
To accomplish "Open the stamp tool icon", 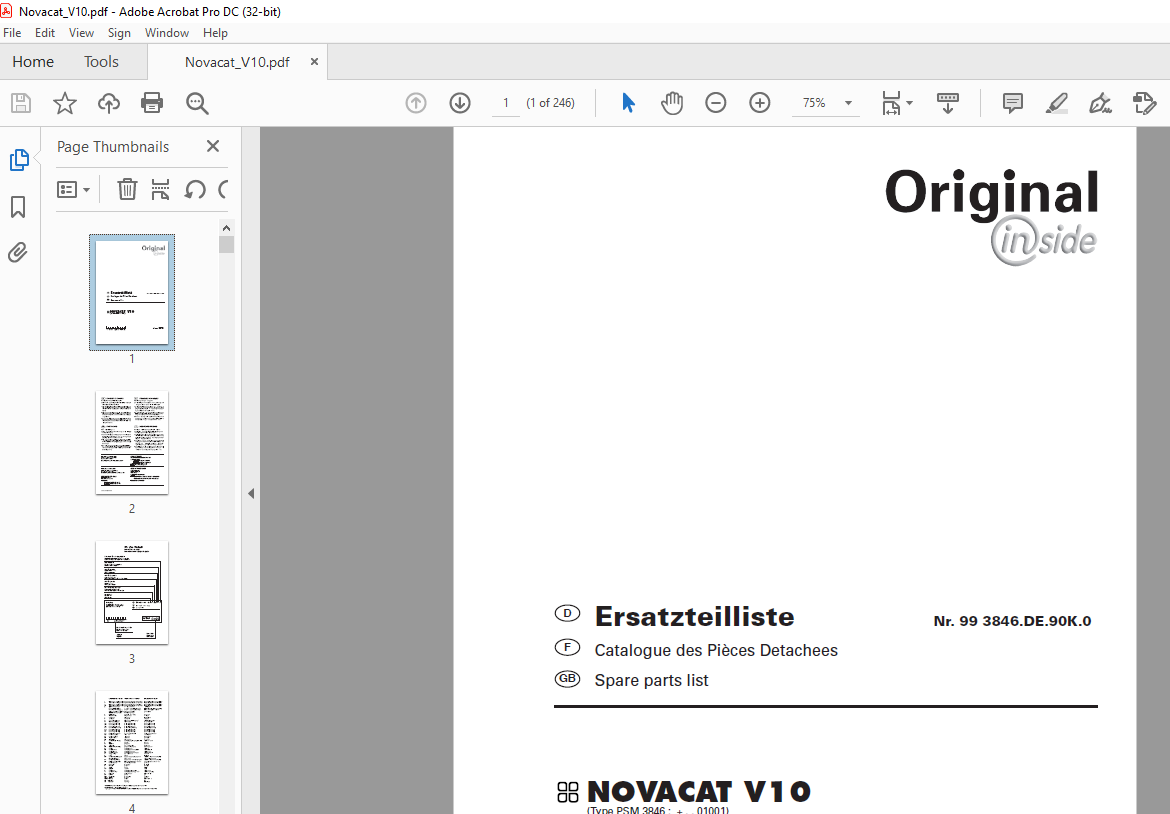I will tap(1144, 103).
